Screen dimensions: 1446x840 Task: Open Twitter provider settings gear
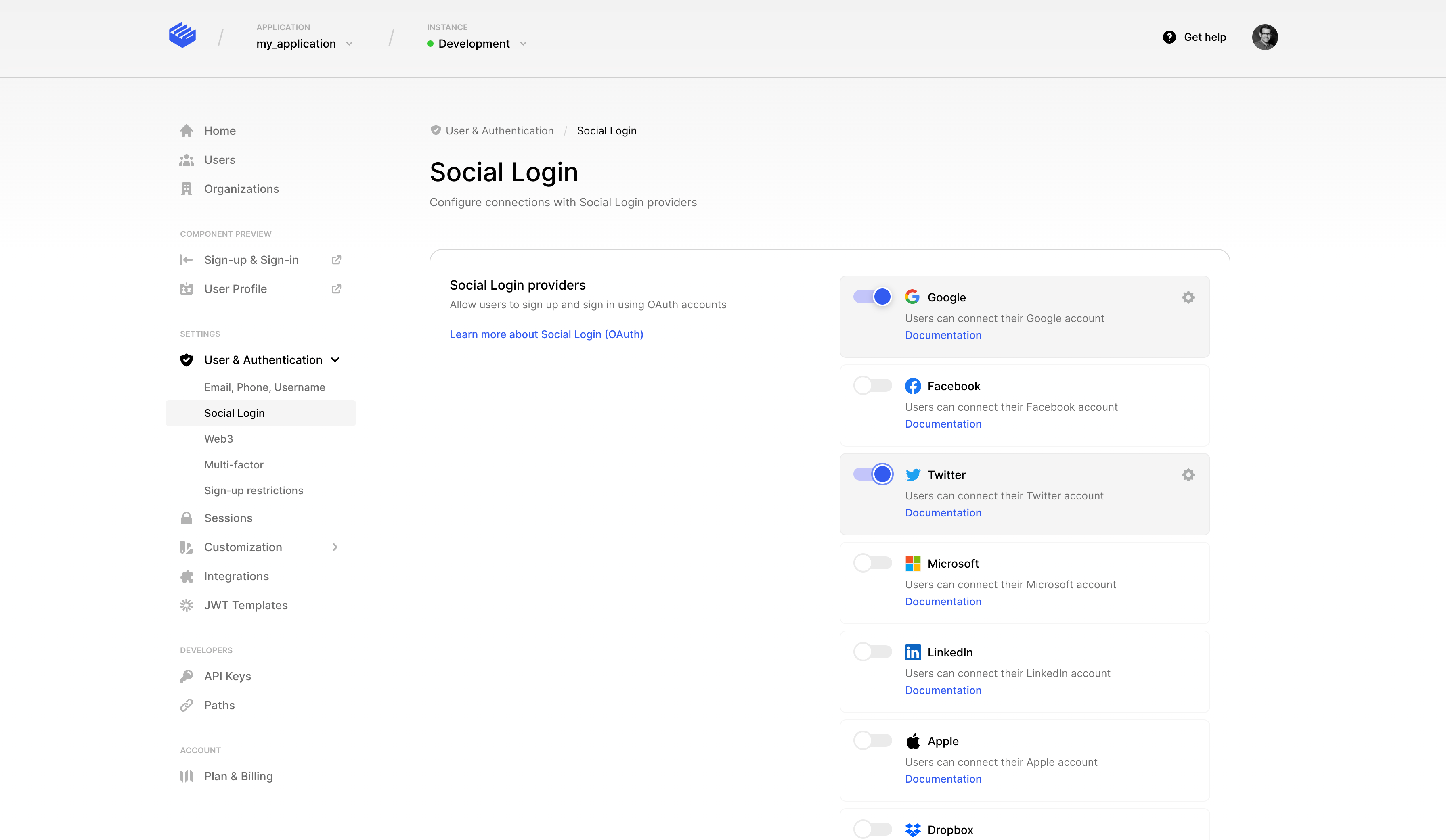(x=1188, y=475)
